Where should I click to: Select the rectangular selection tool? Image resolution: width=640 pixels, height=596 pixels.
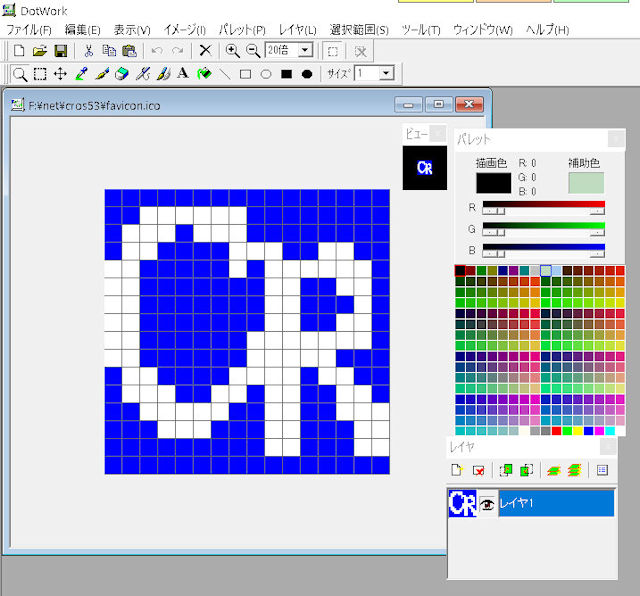[40, 74]
